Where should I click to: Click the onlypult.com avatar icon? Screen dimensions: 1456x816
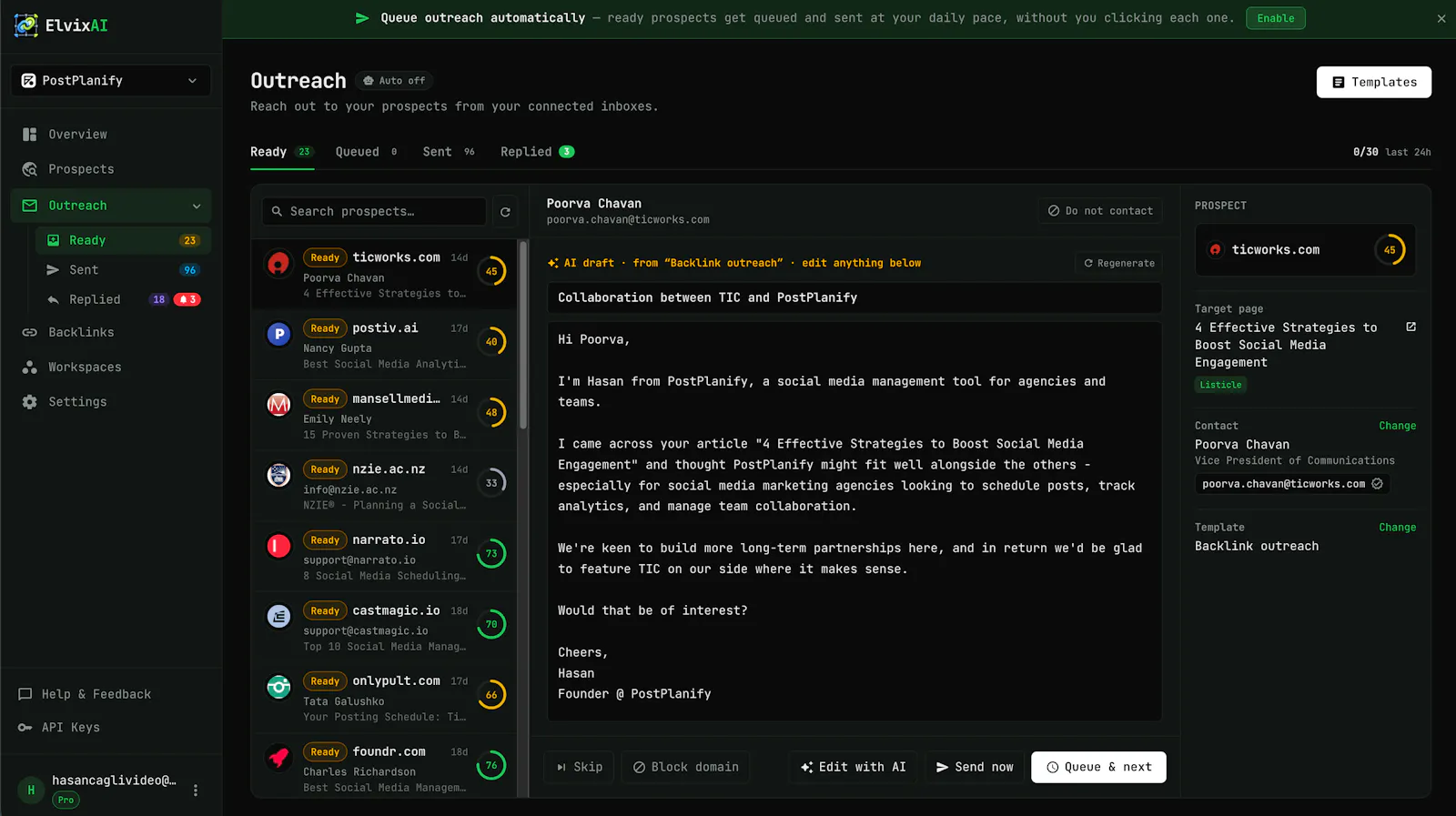[278, 687]
